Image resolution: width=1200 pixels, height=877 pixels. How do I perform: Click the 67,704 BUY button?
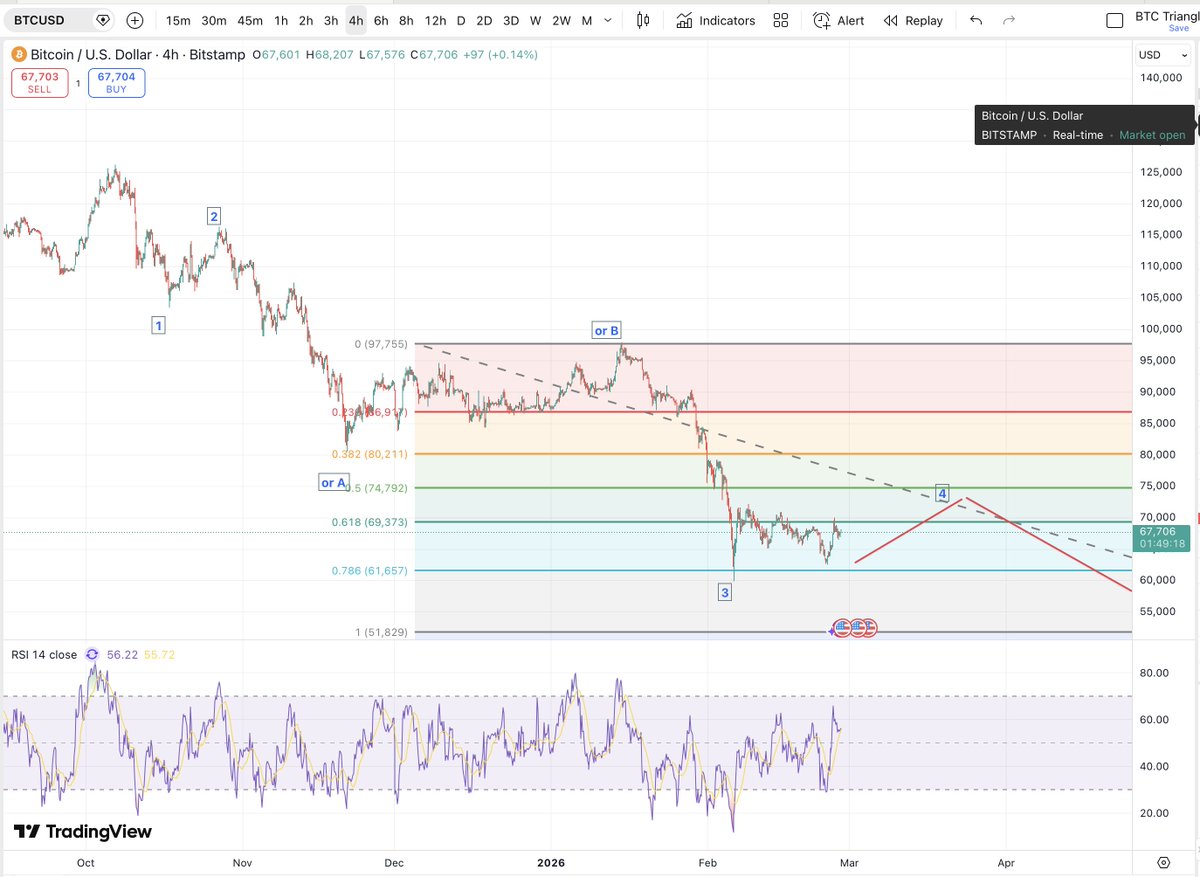(116, 82)
